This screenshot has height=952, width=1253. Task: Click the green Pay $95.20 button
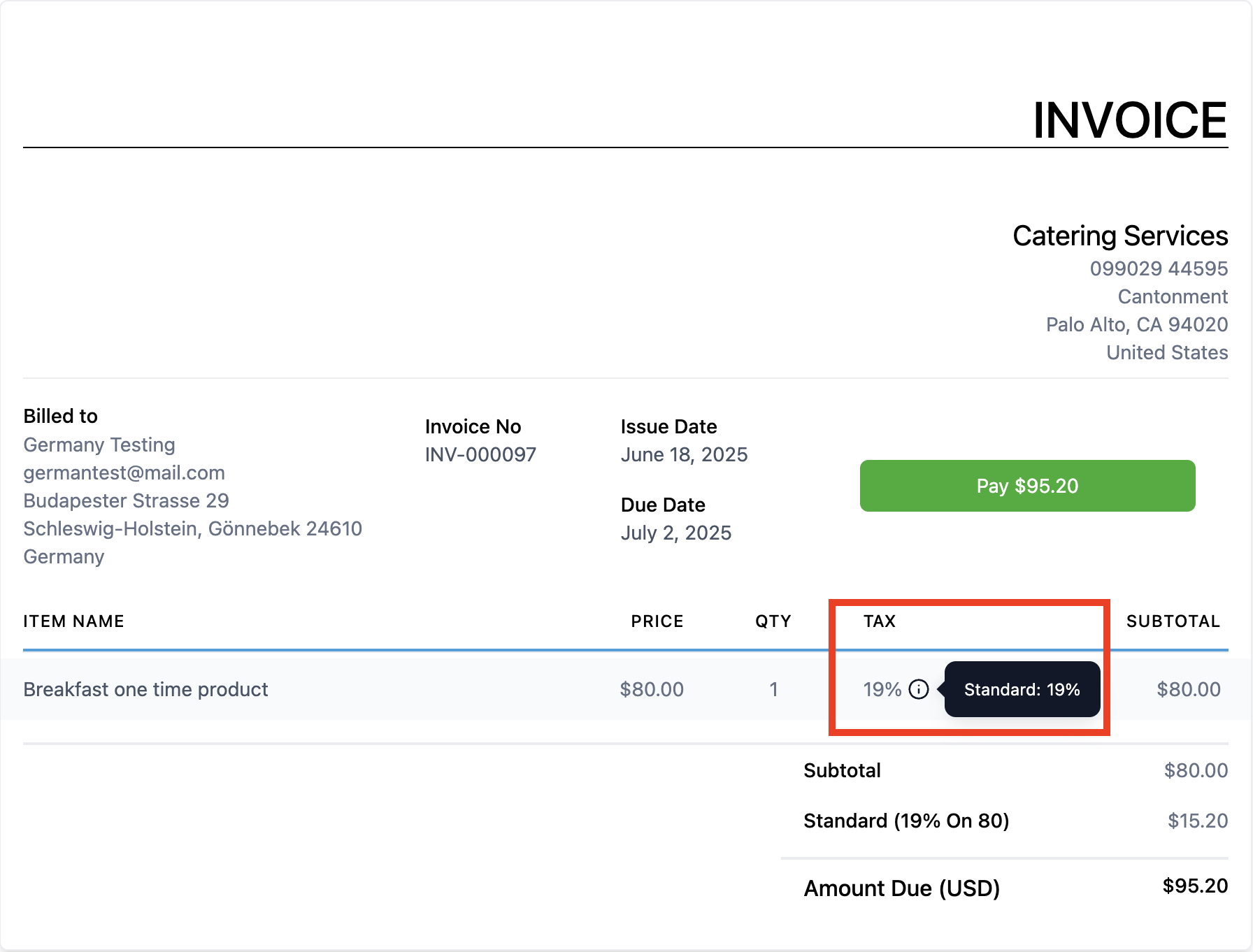pos(1027,486)
